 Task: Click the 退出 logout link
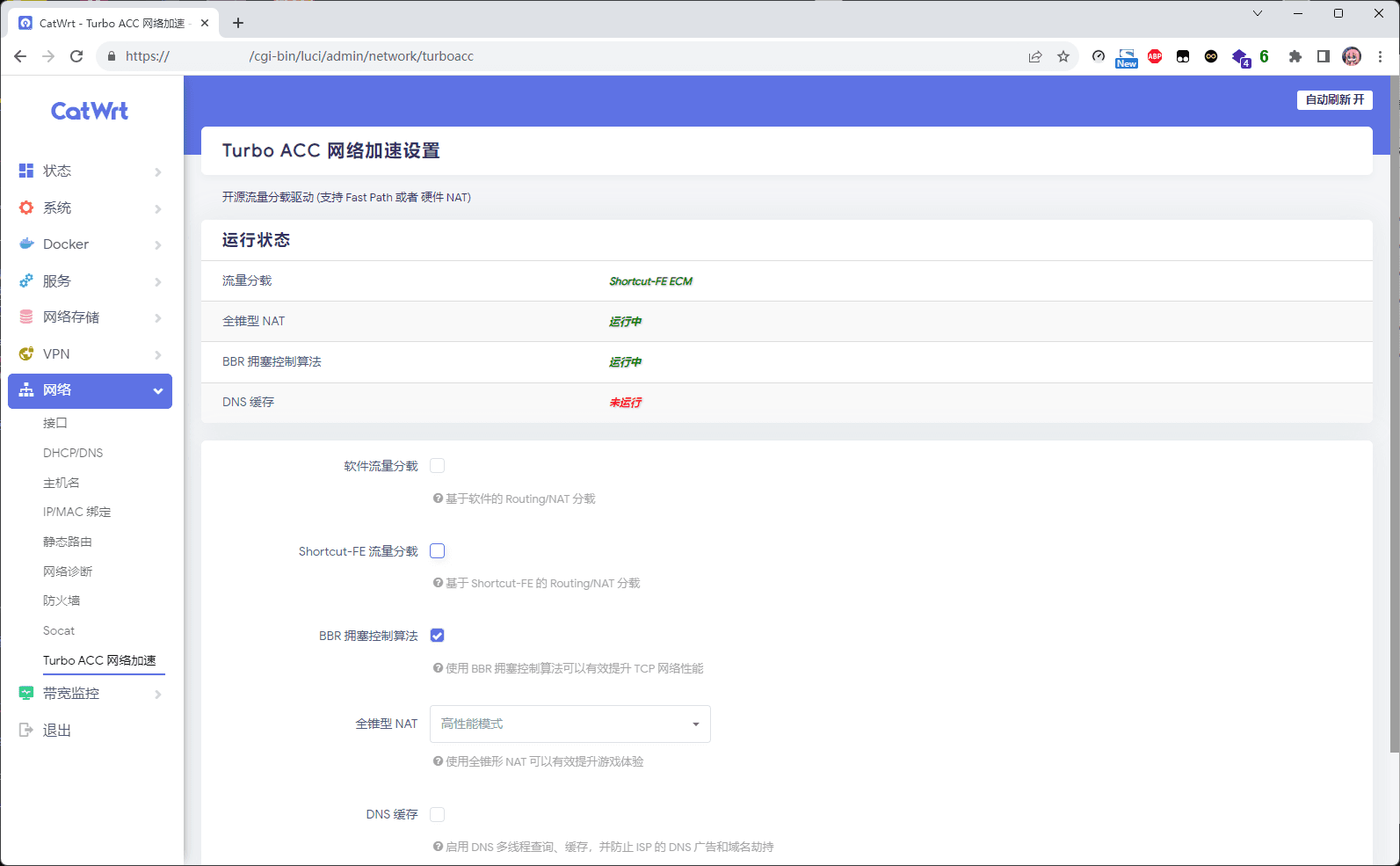point(57,730)
